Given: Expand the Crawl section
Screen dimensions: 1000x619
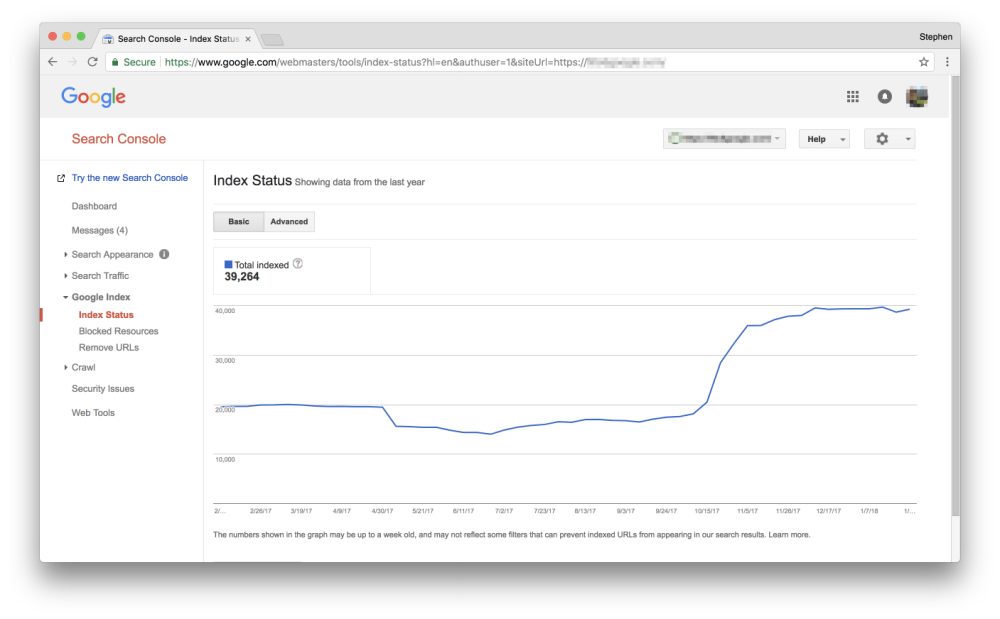Looking at the screenshot, I should [x=83, y=367].
